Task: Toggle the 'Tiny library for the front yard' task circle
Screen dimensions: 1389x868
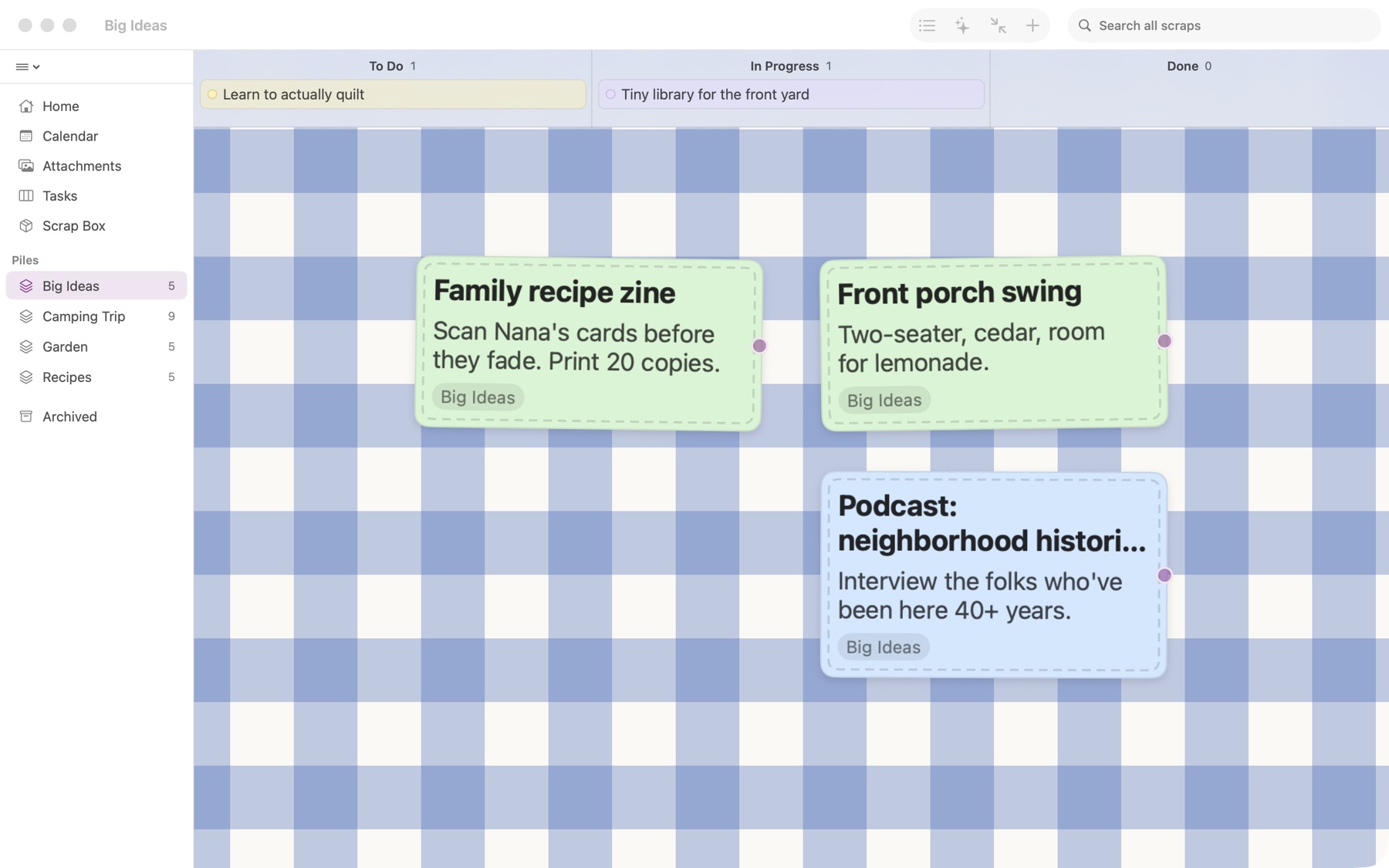Action: pos(610,94)
